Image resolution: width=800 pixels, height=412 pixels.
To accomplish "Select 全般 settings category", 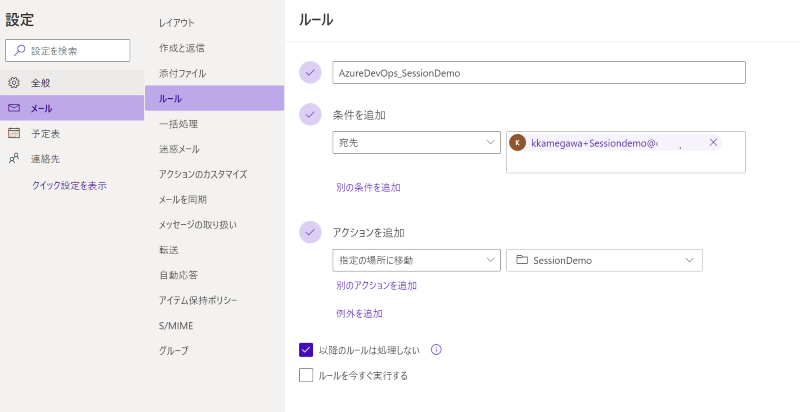I will (72, 83).
